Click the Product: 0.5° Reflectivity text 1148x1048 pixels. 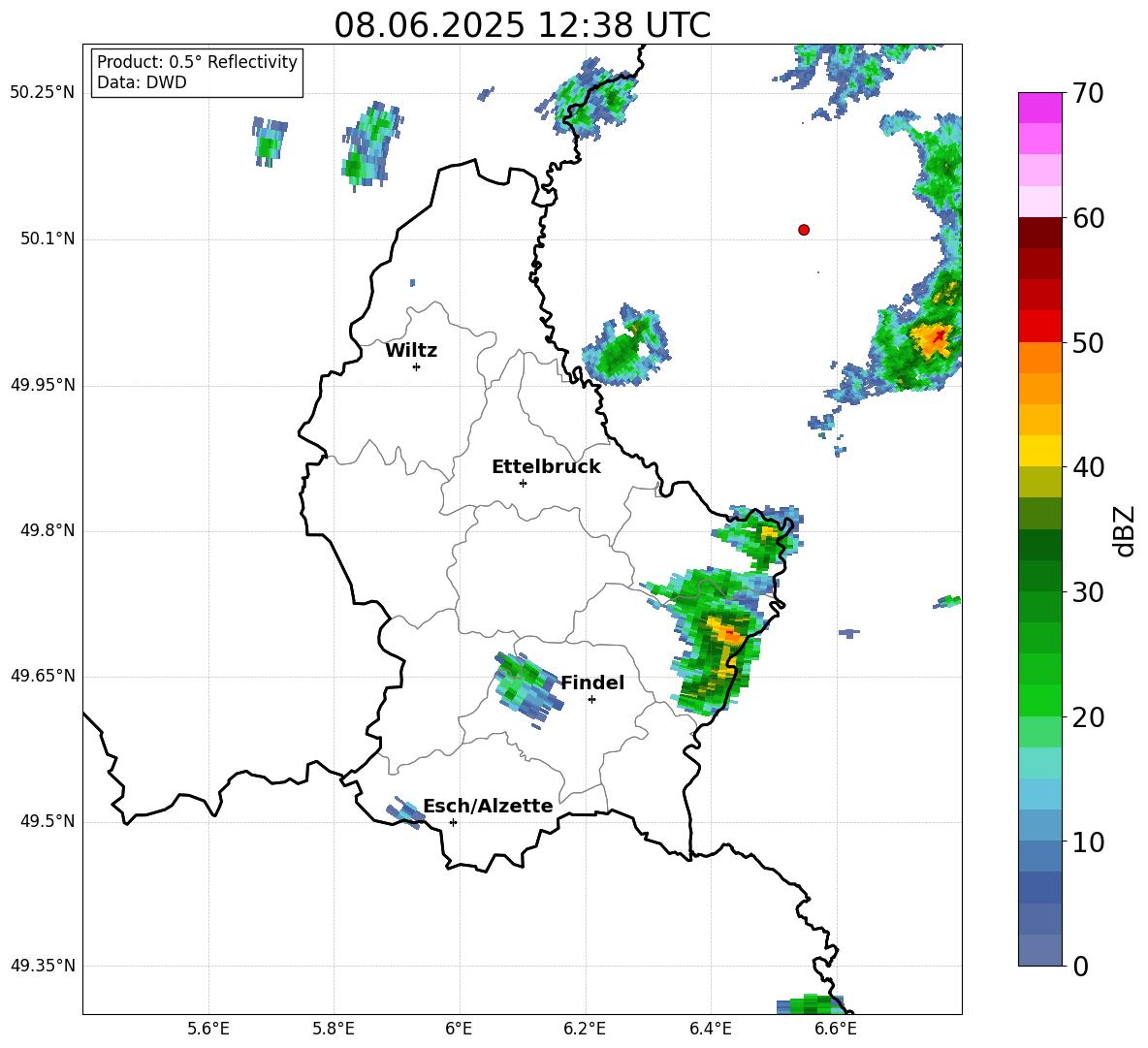tap(197, 62)
